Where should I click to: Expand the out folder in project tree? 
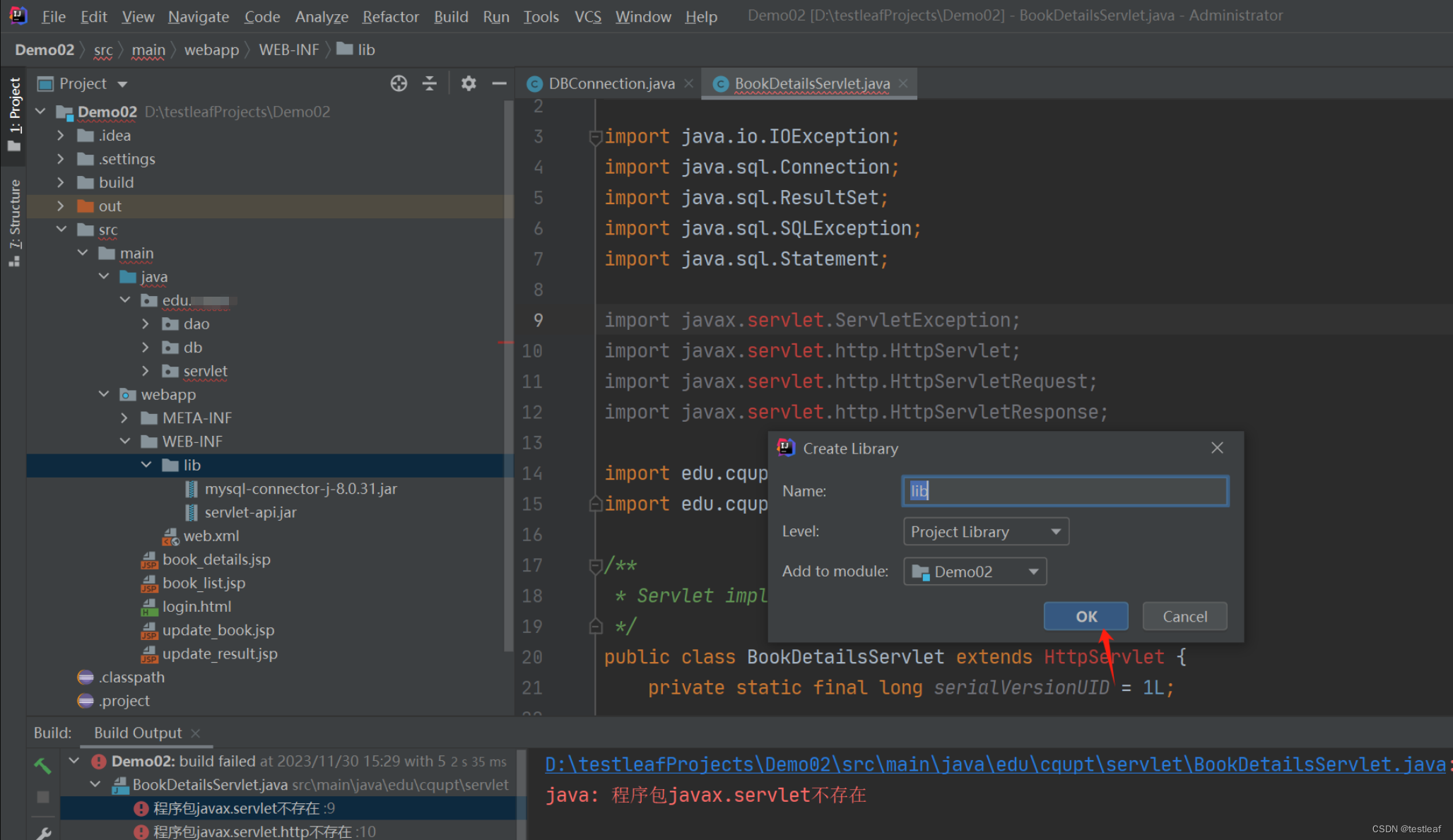(x=61, y=206)
